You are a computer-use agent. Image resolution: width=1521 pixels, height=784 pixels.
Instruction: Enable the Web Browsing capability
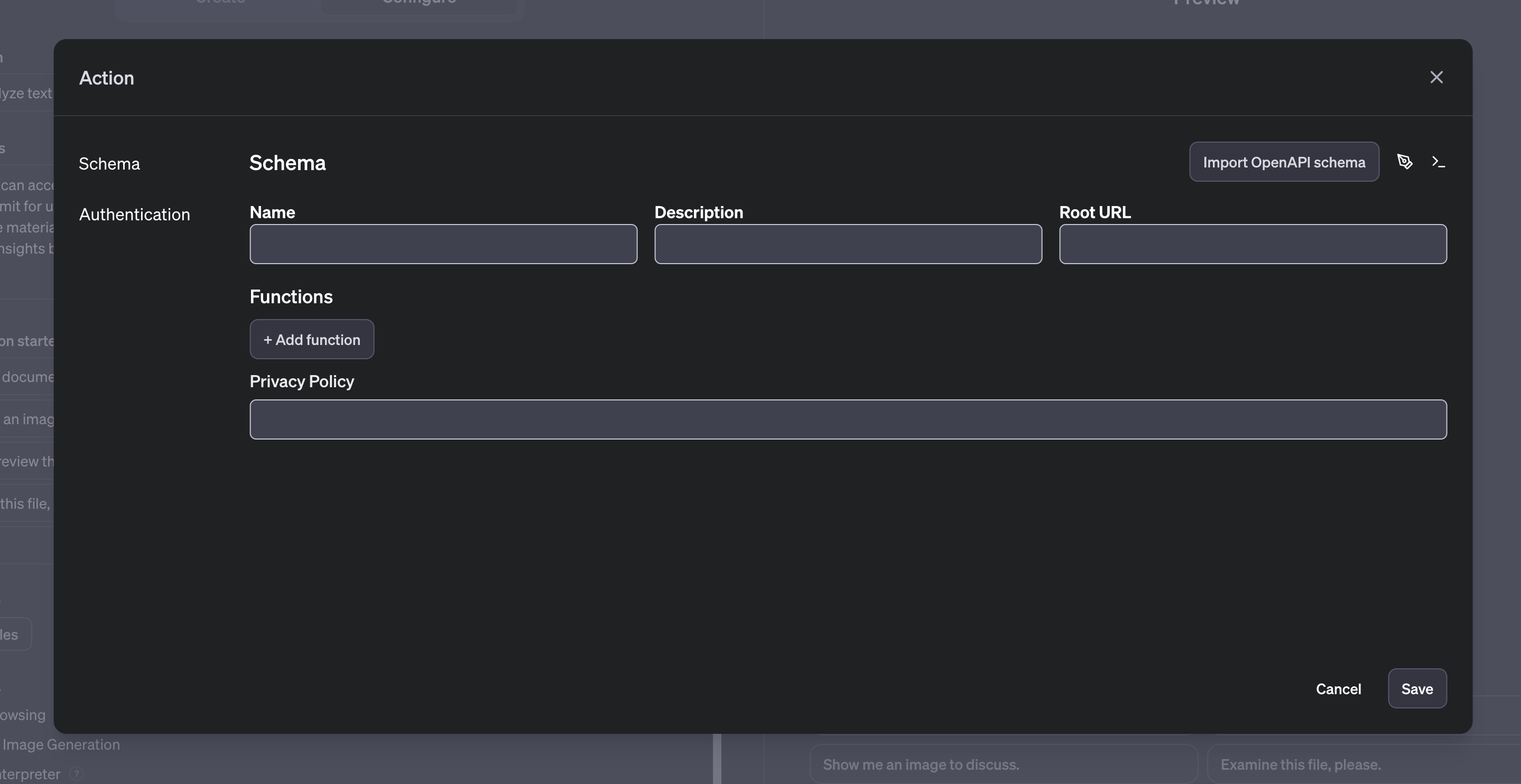pos(22,715)
